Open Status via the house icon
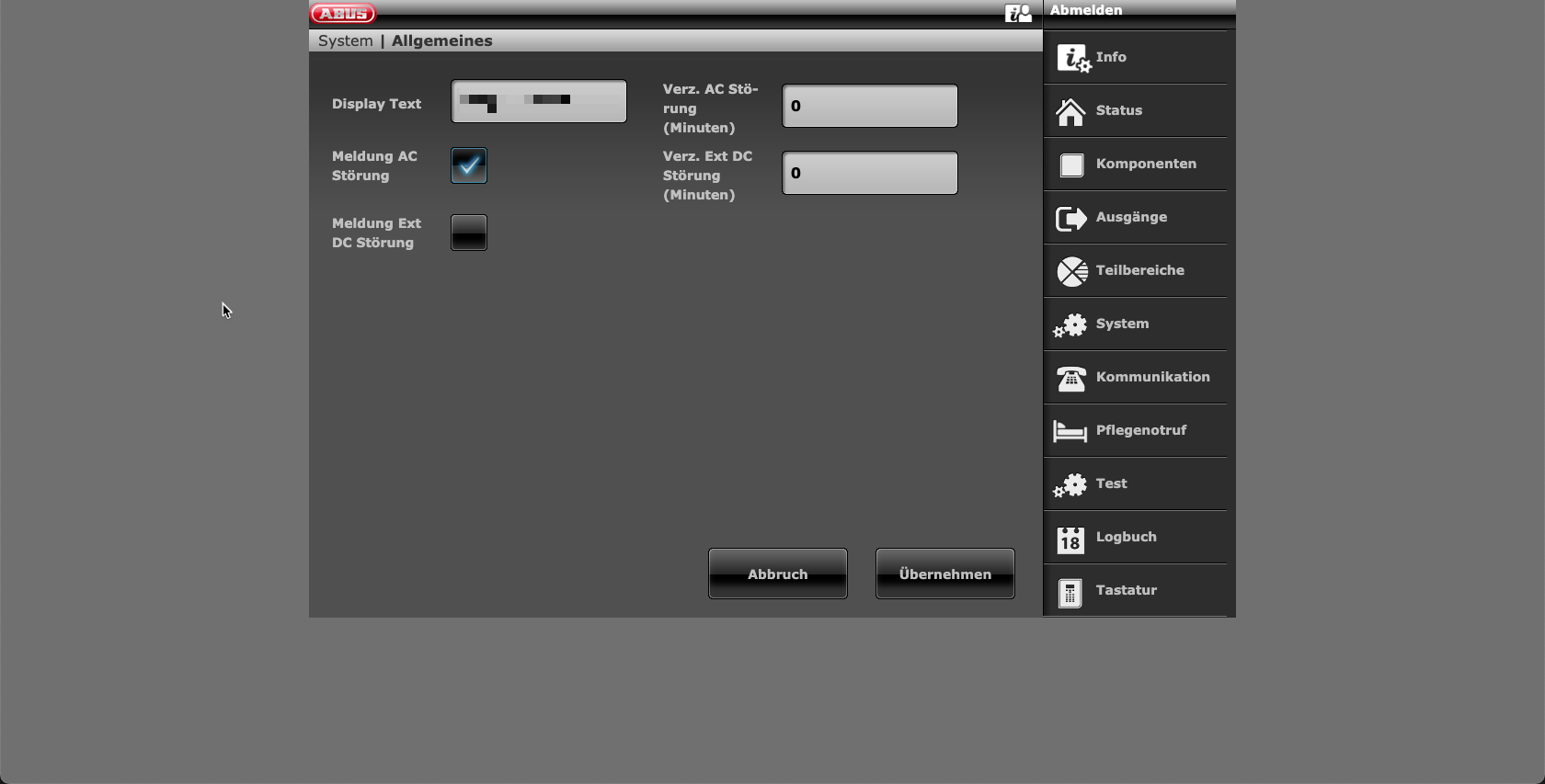 click(x=1070, y=111)
